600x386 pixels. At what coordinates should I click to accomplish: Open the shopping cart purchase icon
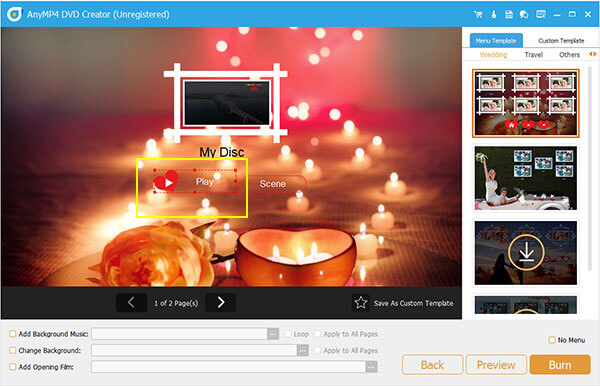(478, 15)
